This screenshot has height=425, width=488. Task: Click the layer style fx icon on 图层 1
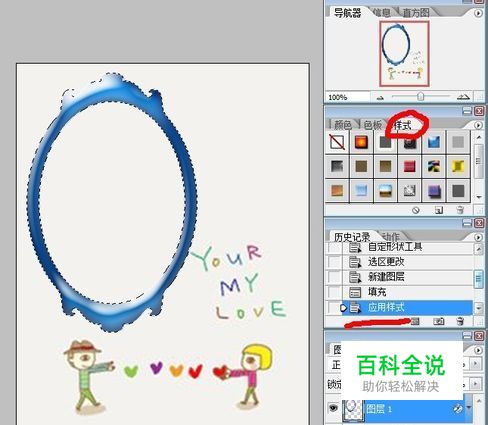click(458, 408)
